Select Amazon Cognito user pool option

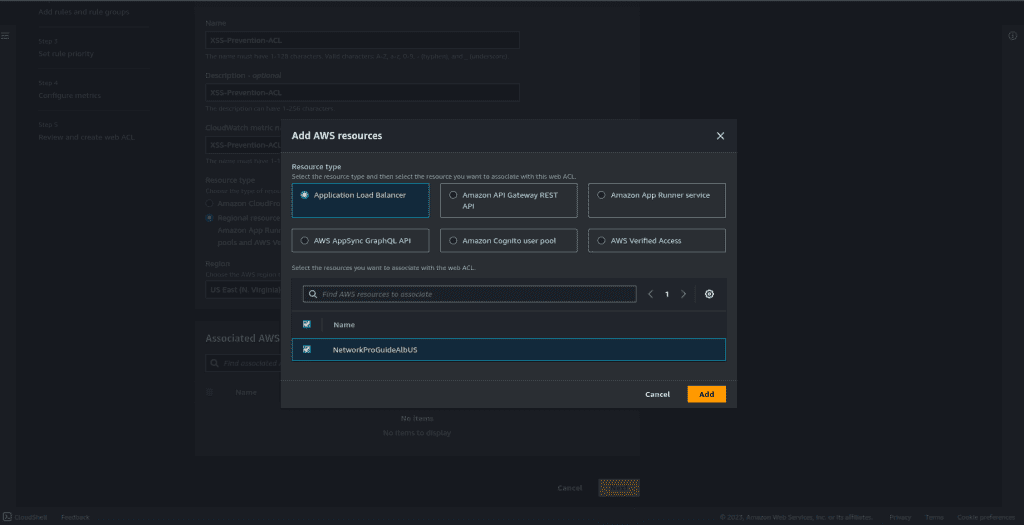click(509, 240)
